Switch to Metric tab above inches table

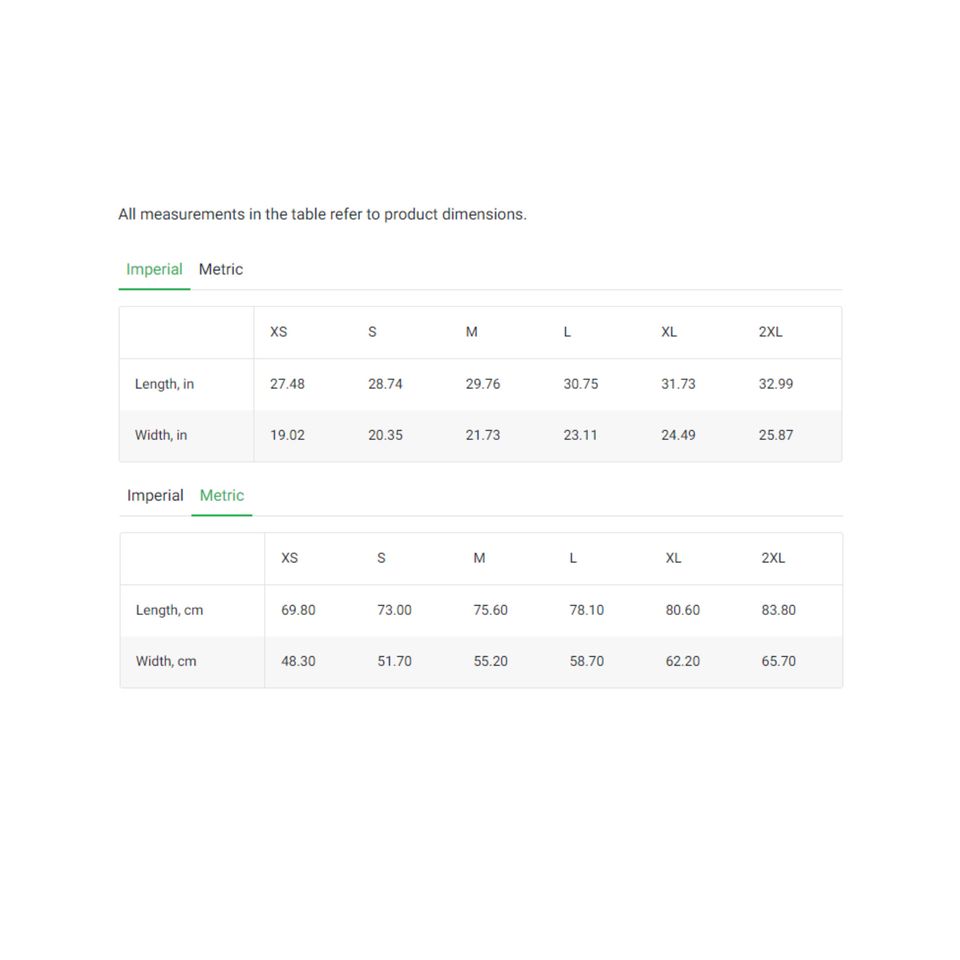tap(221, 270)
